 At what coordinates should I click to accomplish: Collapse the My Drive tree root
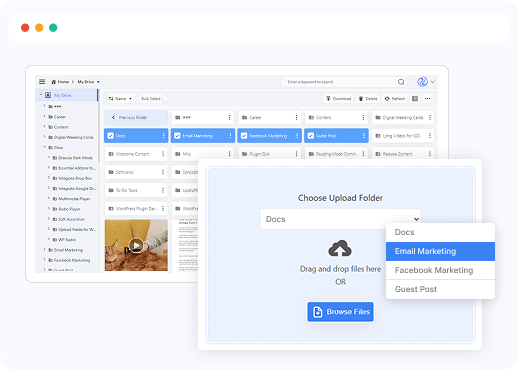click(41, 95)
